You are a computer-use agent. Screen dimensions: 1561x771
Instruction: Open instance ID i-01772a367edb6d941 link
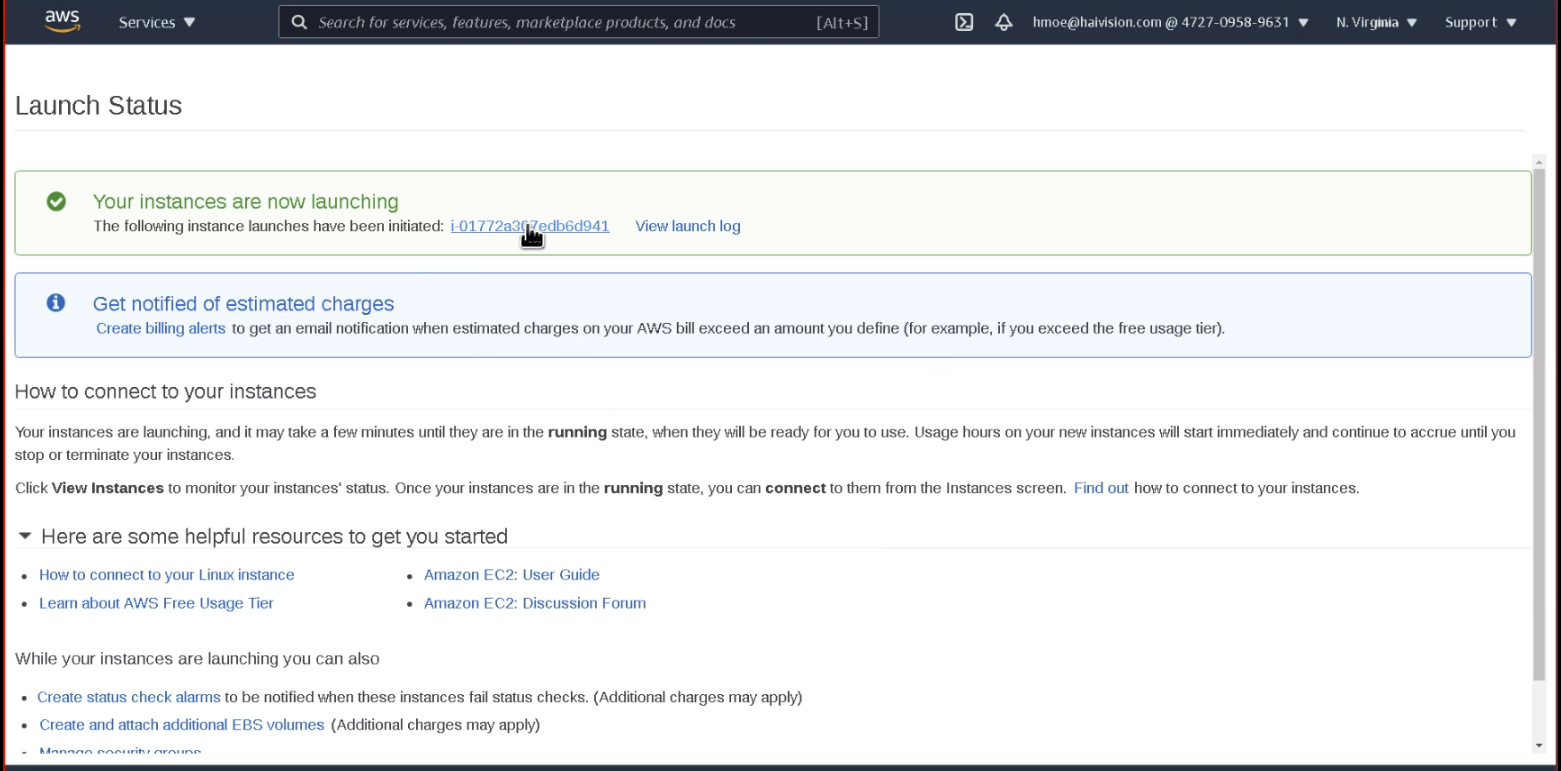click(529, 226)
